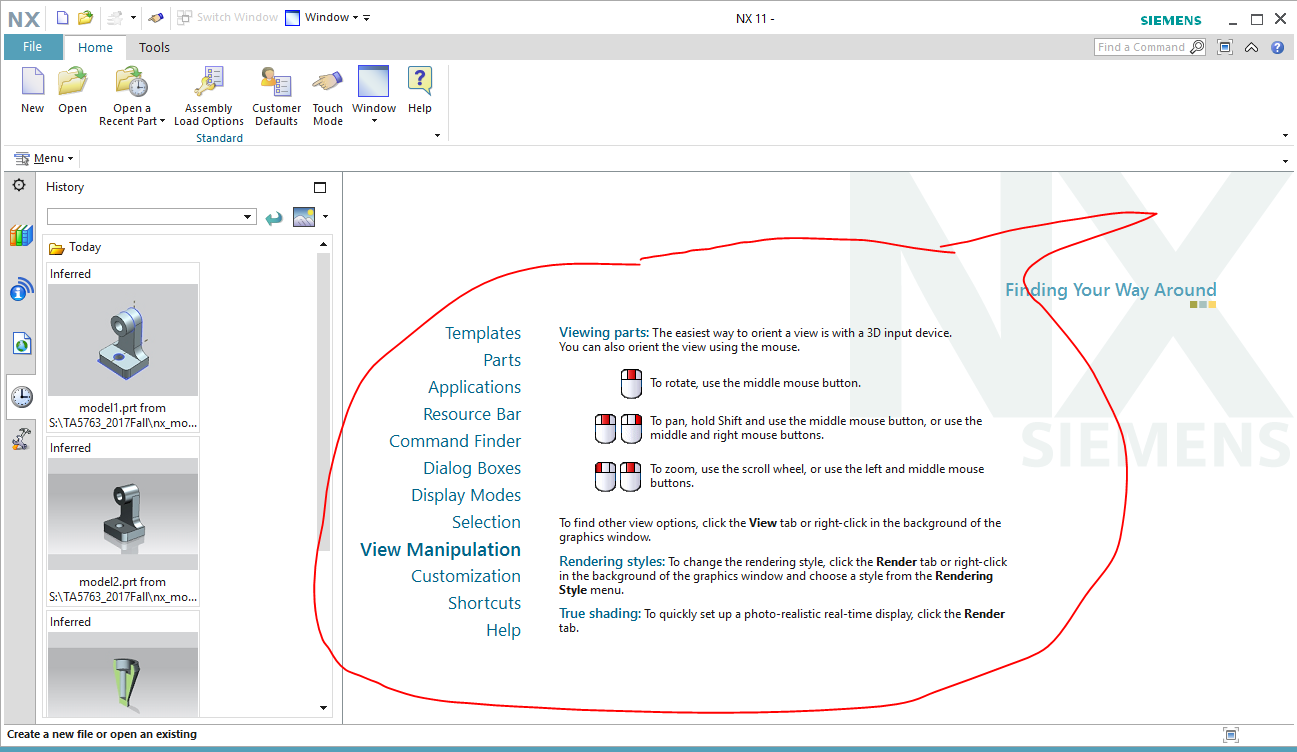This screenshot has width=1297, height=752.
Task: Open the Roles tab in resource bar
Action: [21, 438]
